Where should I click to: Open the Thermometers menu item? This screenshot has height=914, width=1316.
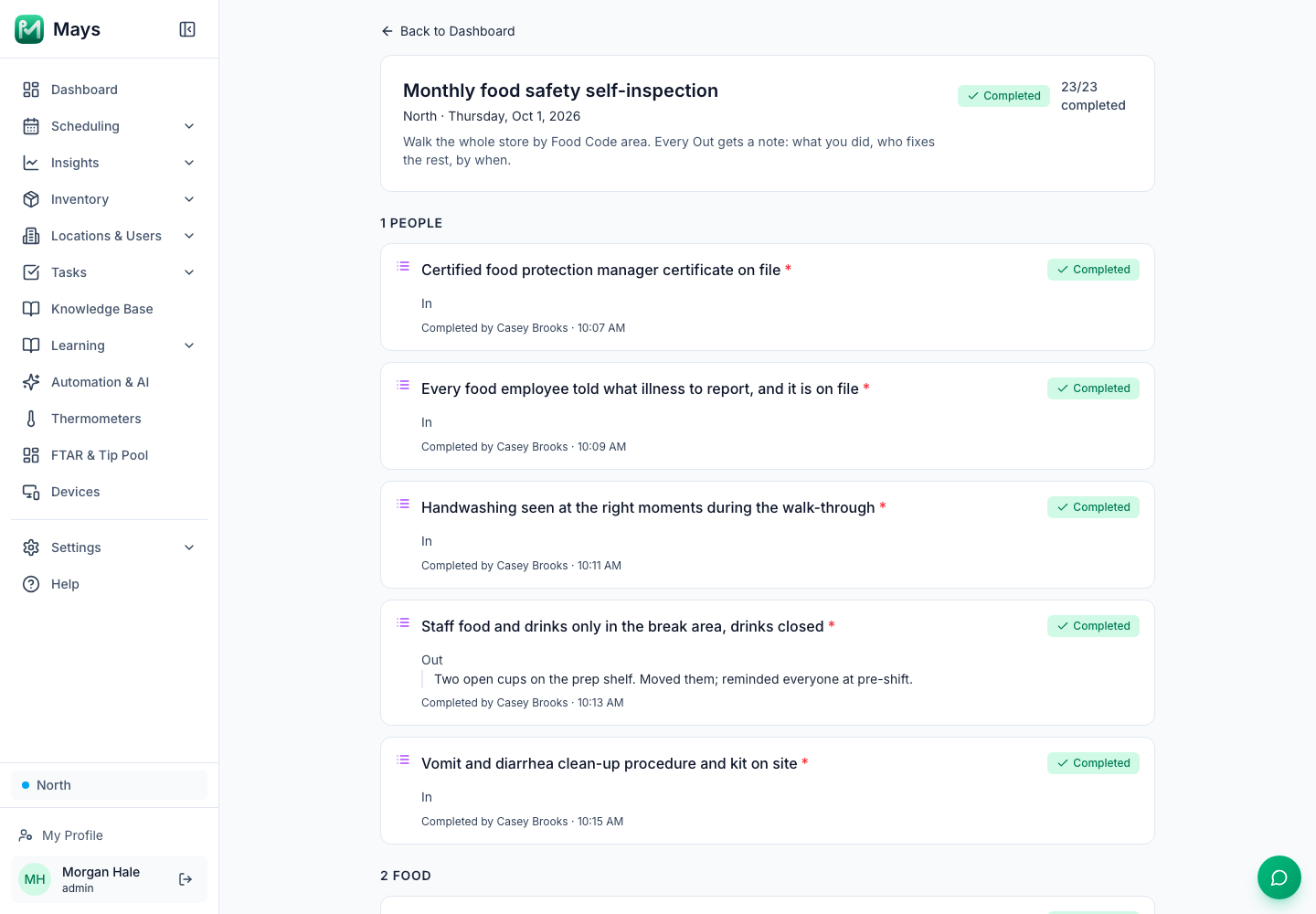109,419
